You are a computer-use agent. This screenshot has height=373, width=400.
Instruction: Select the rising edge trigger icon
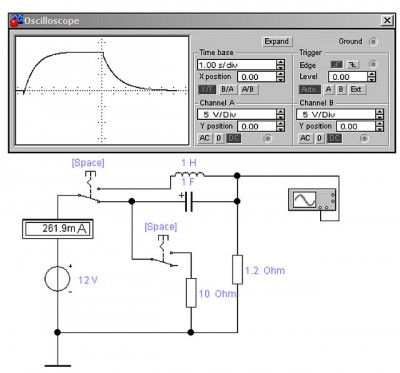(x=336, y=64)
